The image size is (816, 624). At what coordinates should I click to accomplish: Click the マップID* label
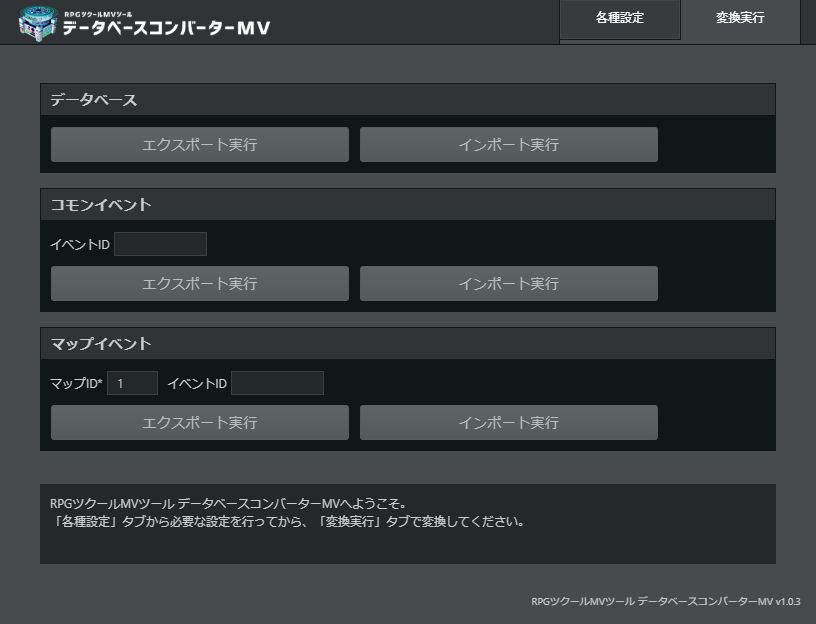click(x=76, y=384)
